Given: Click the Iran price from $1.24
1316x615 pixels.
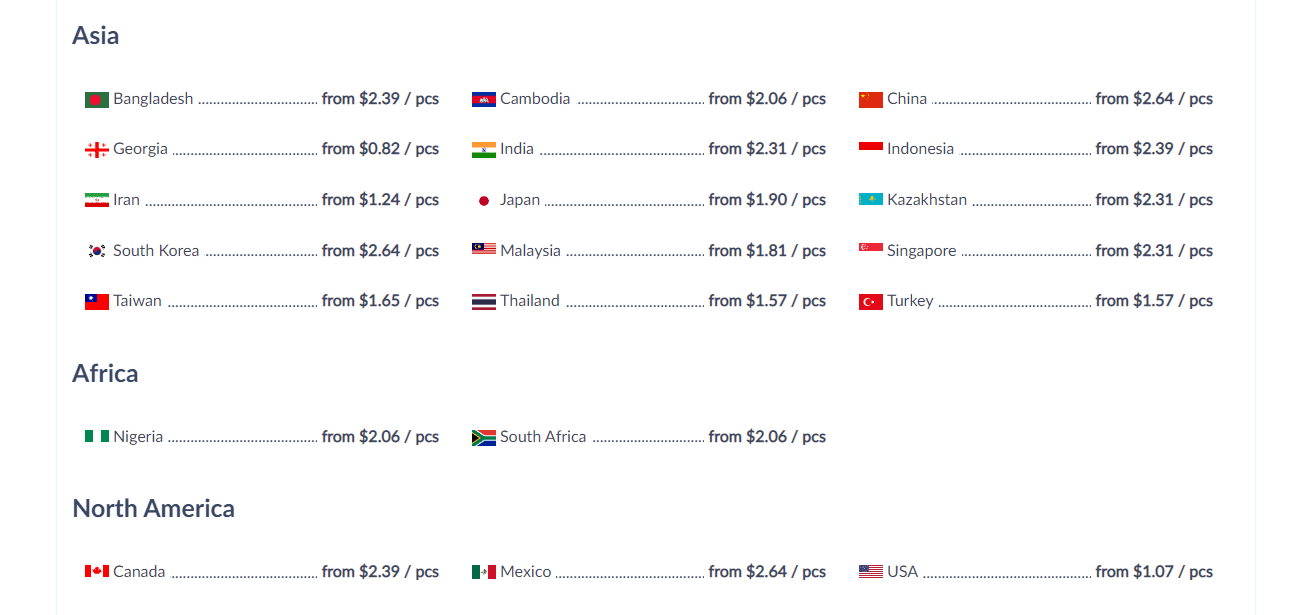Looking at the screenshot, I should click(380, 200).
